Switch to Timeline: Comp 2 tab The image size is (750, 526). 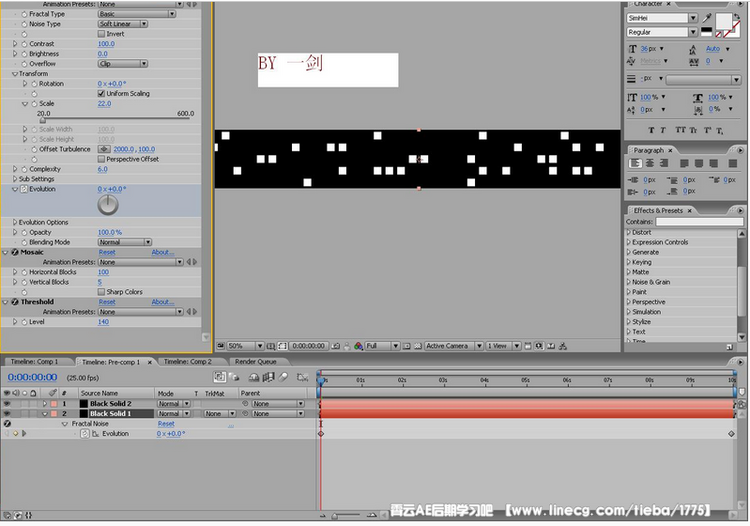pos(188,362)
